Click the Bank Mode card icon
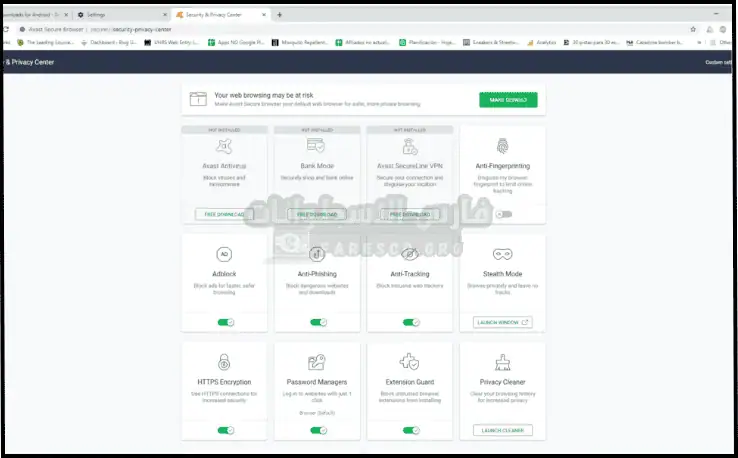Image resolution: width=738 pixels, height=458 pixels. click(x=318, y=146)
